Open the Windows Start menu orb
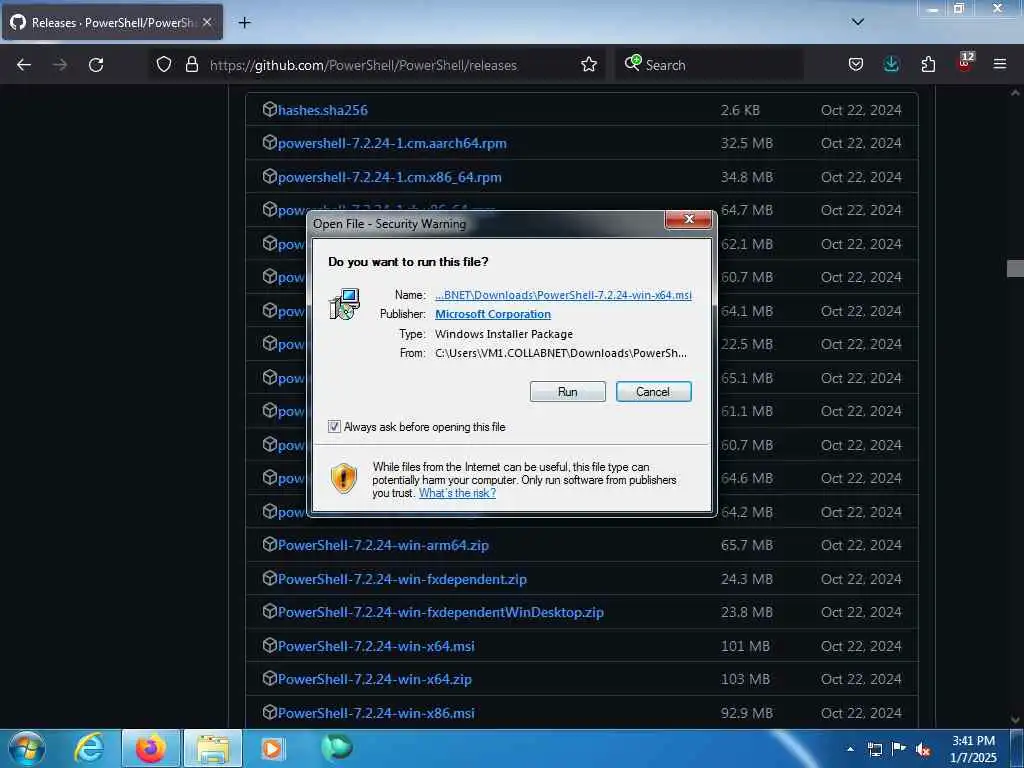Image resolution: width=1024 pixels, height=768 pixels. [27, 749]
